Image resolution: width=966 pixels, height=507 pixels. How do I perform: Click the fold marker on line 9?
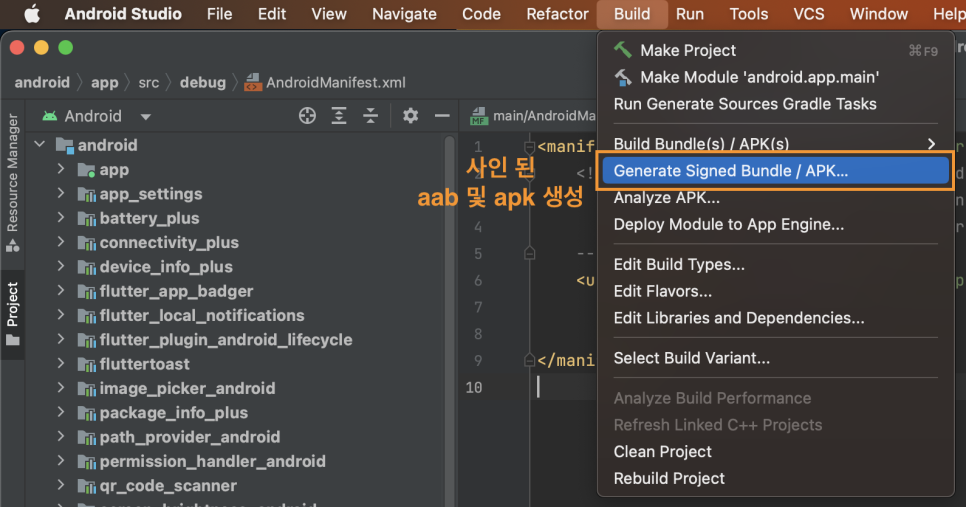coord(529,360)
